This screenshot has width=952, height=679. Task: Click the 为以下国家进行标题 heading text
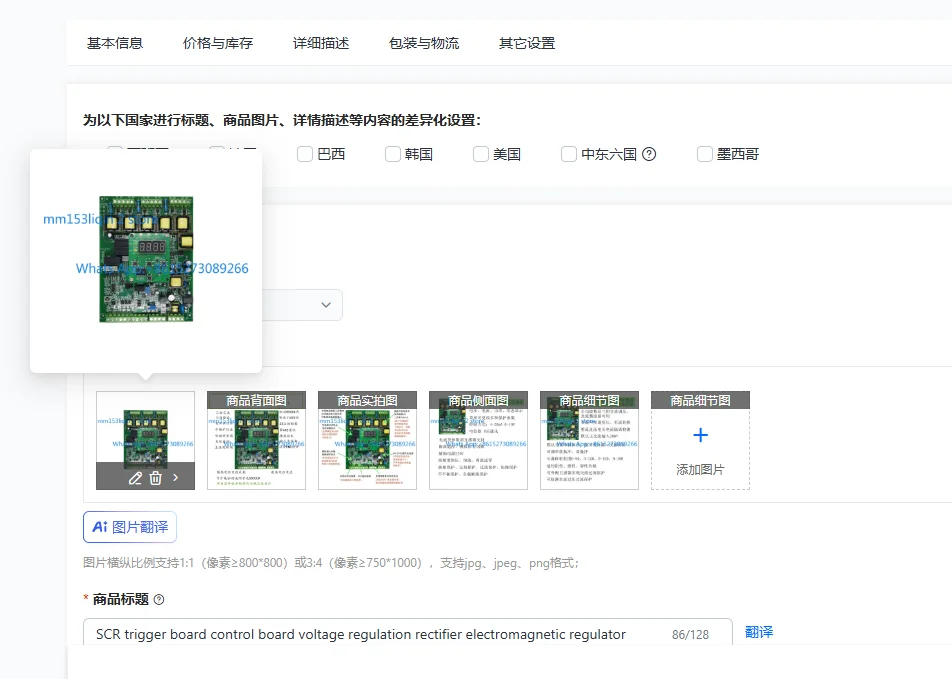282,120
